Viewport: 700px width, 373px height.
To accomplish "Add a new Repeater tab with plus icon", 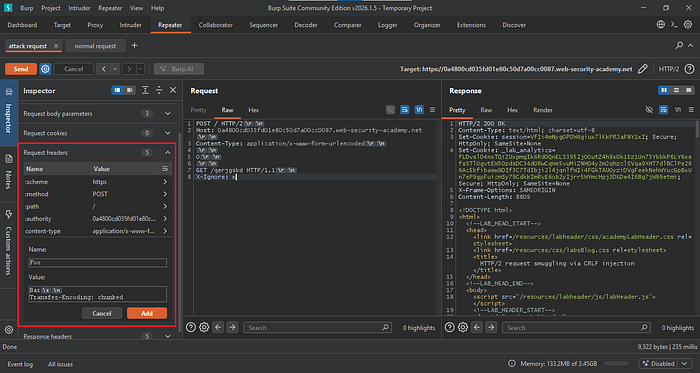I will click(134, 46).
